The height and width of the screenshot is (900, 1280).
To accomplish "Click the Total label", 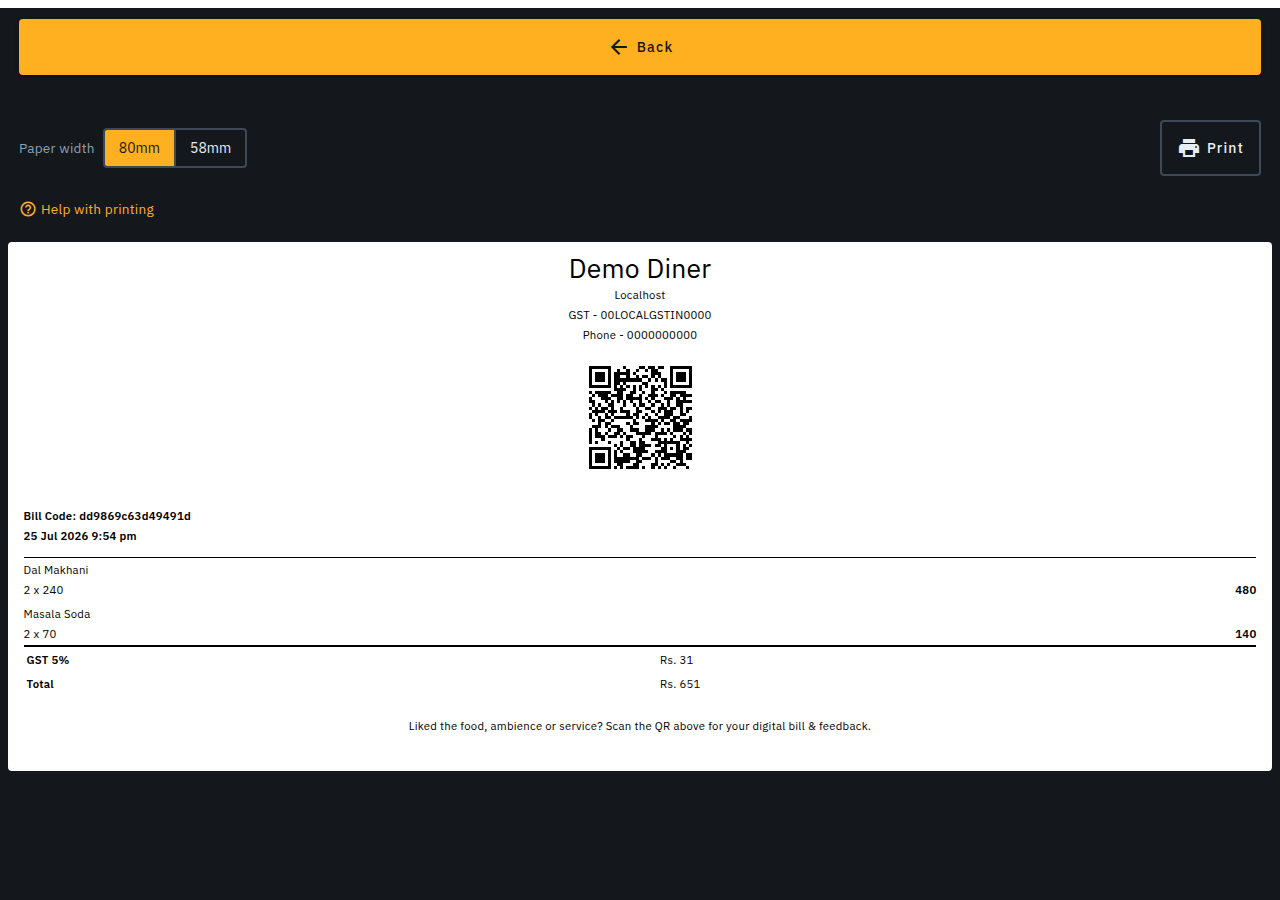I will (40, 684).
